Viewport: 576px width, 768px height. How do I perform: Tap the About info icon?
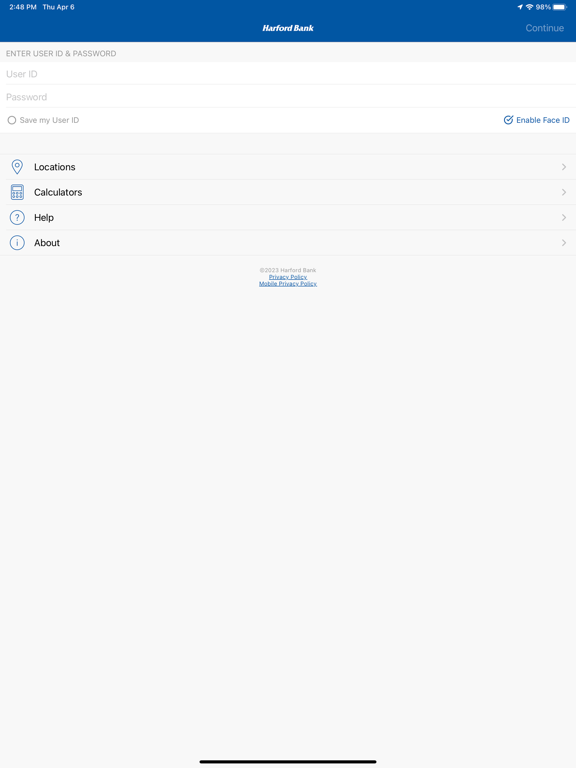click(17, 242)
